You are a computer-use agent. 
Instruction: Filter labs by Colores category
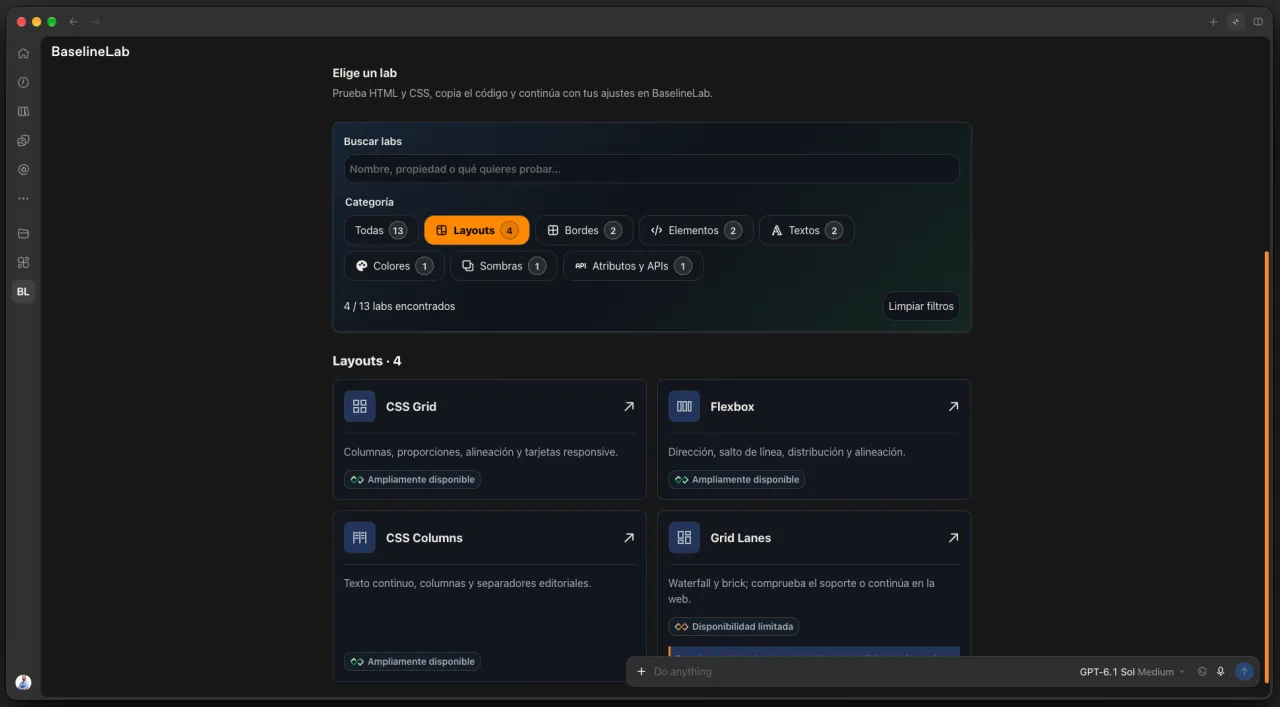pos(394,266)
